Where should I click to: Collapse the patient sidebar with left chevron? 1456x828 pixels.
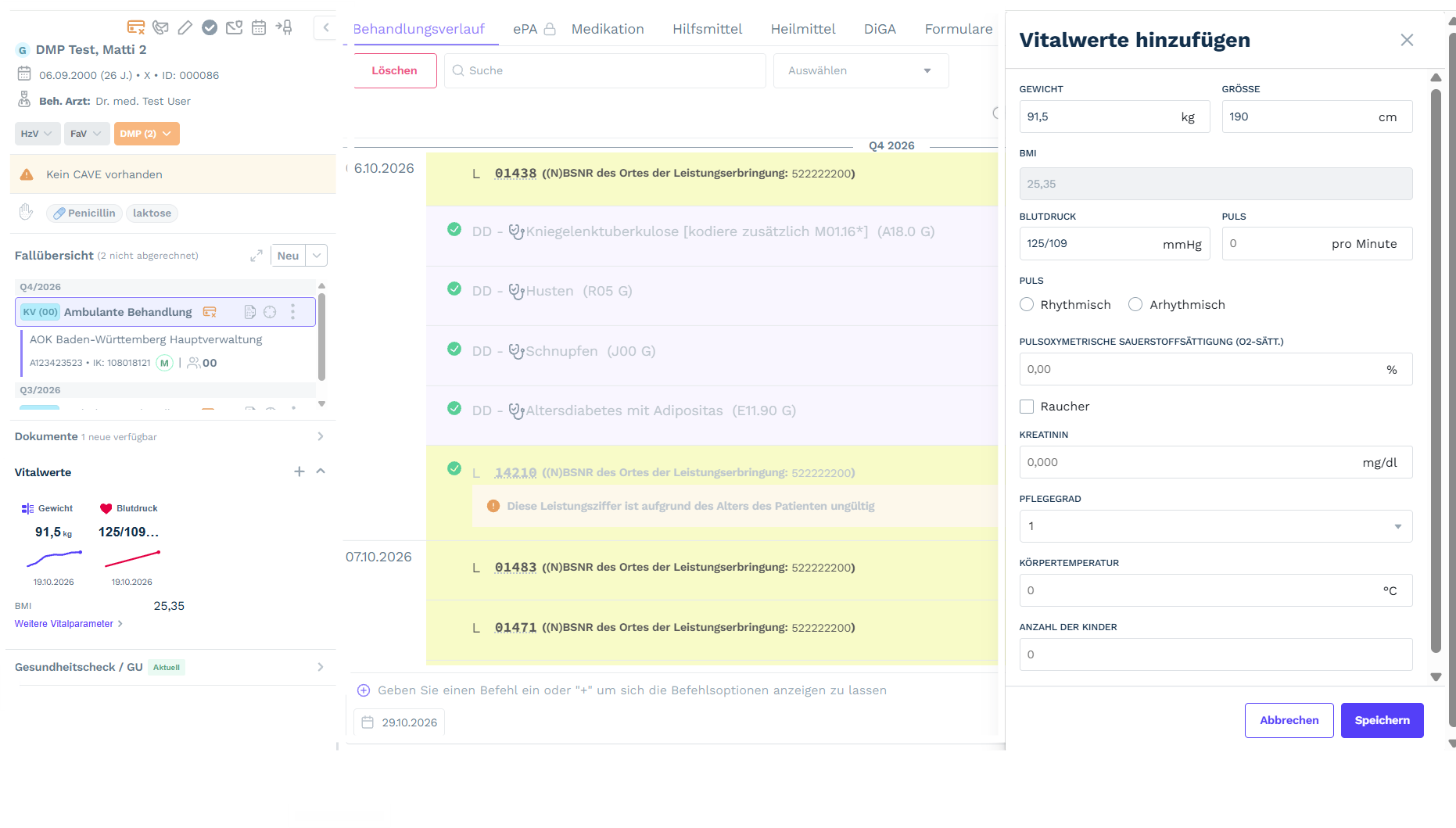326,27
